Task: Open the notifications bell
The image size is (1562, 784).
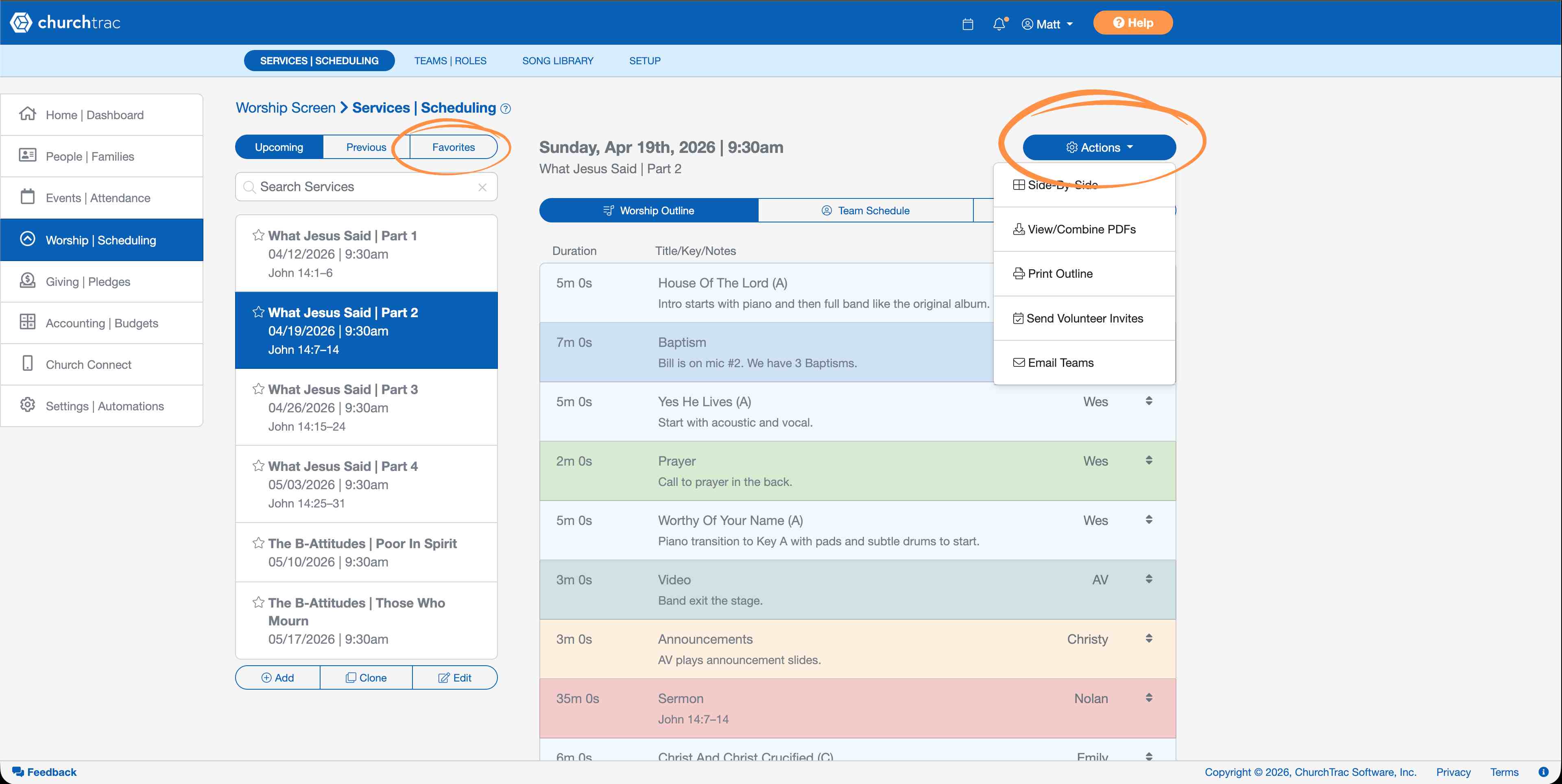Action: click(x=999, y=24)
